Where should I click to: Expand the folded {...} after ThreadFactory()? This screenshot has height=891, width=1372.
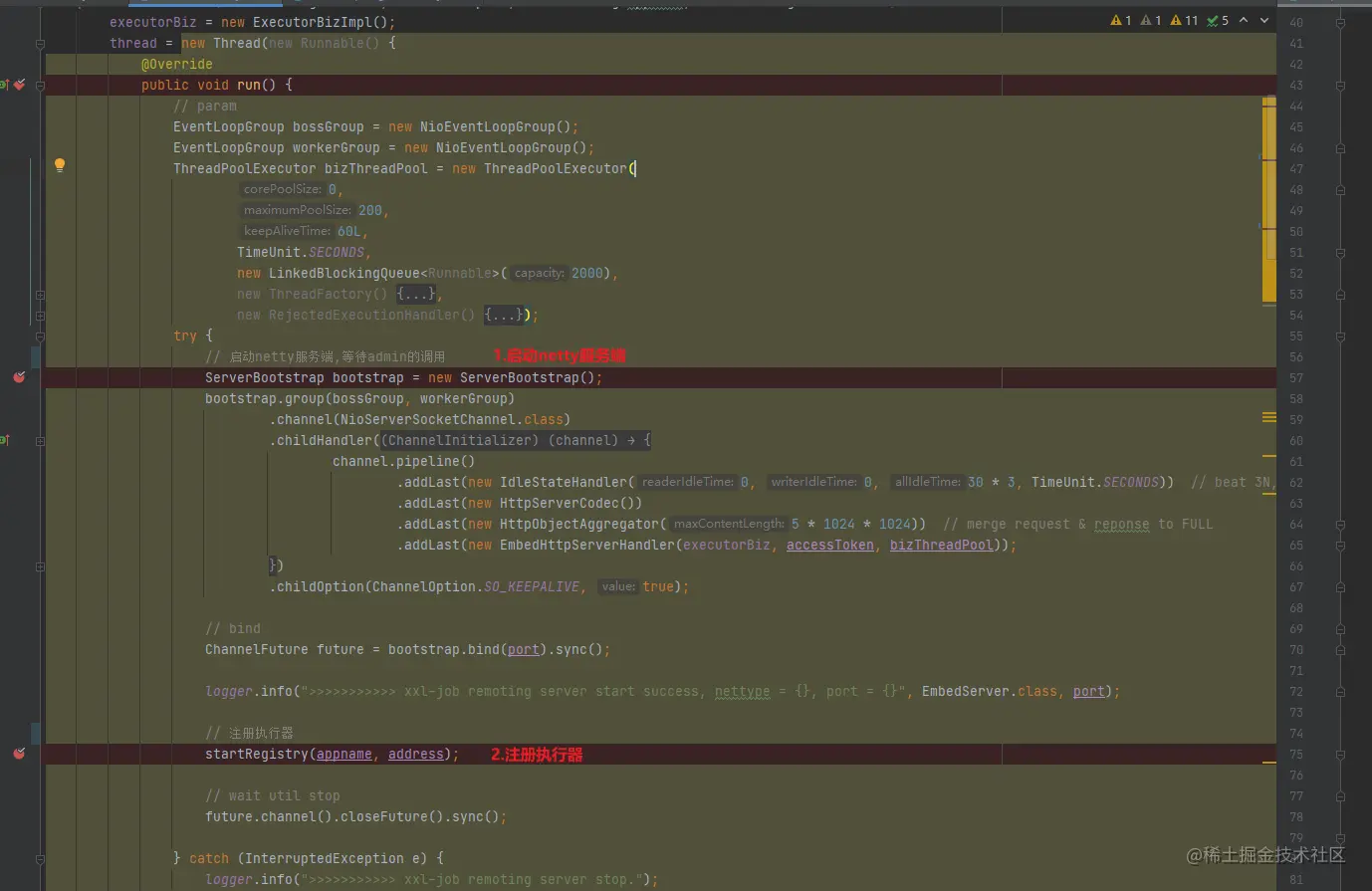(x=415, y=294)
